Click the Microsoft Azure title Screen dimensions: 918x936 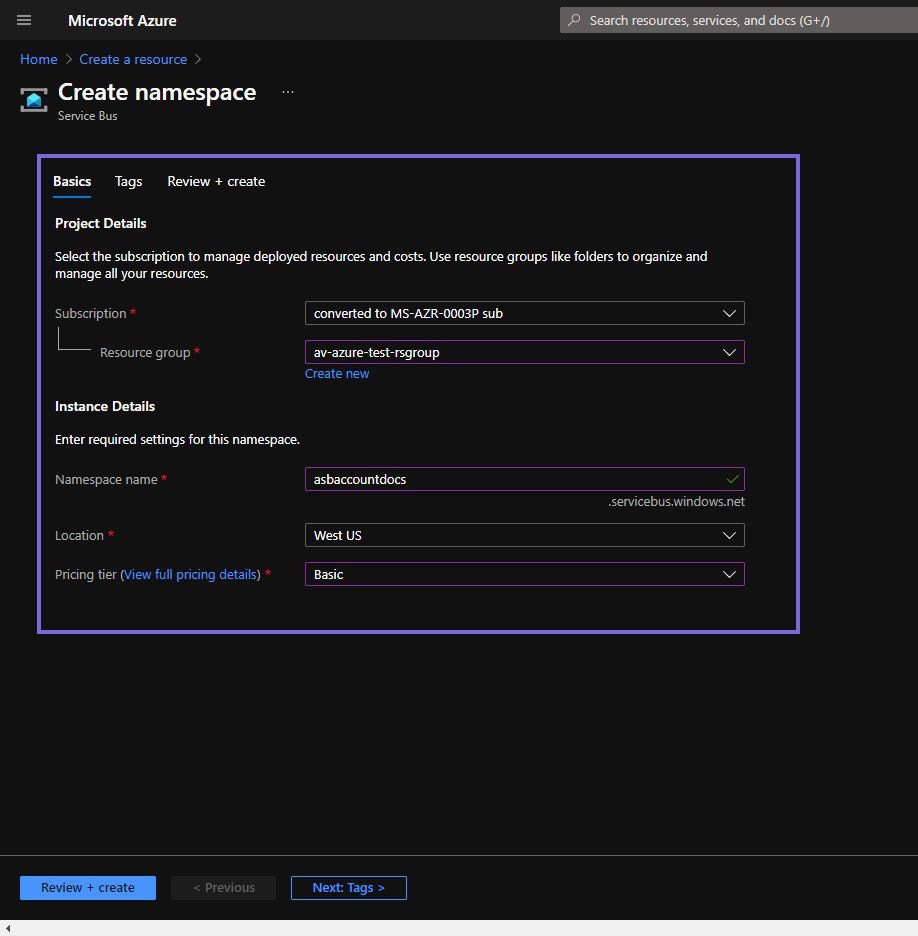click(122, 21)
